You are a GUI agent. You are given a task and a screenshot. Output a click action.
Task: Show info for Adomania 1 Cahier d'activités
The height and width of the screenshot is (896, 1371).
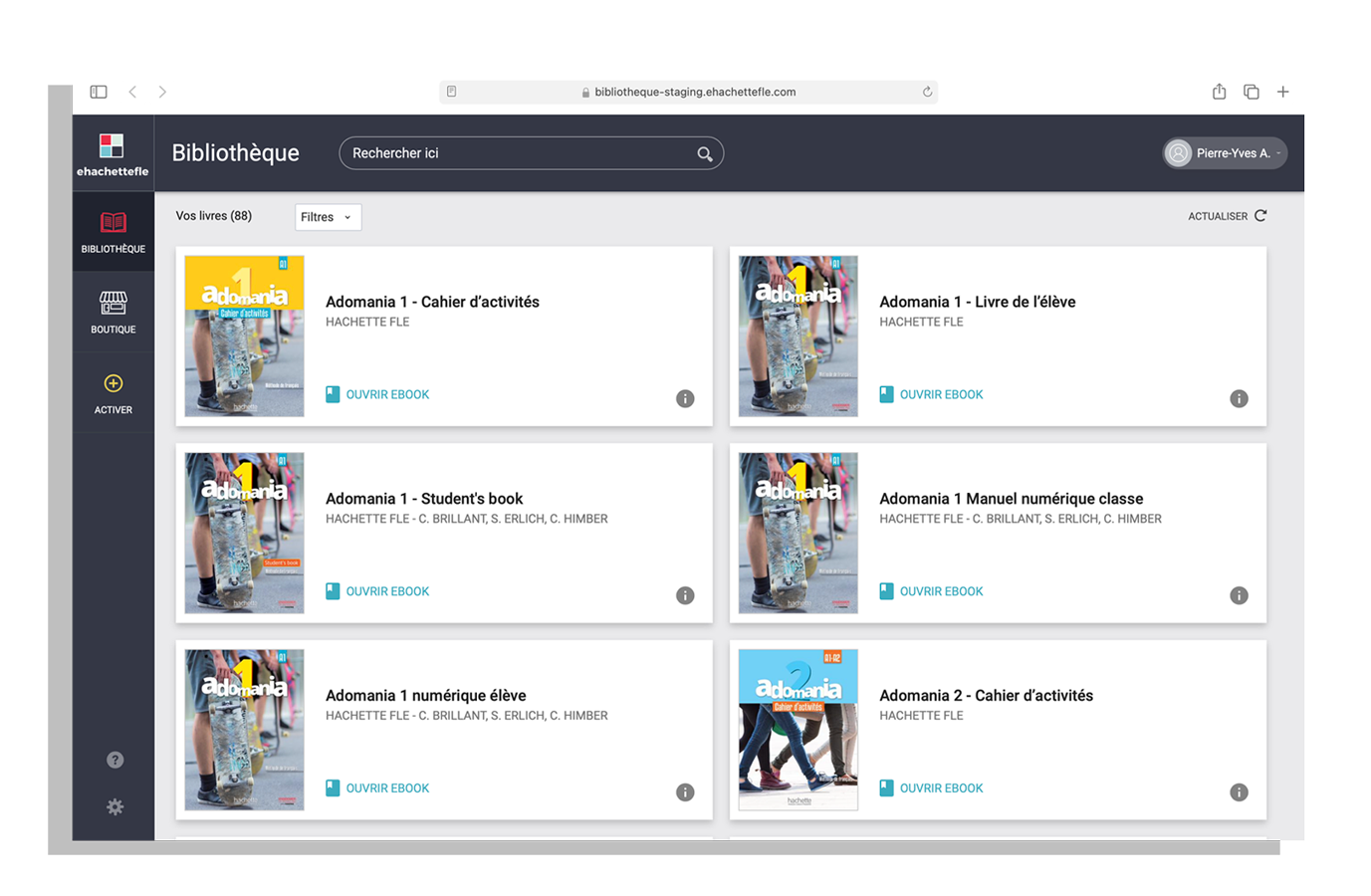coord(685,398)
